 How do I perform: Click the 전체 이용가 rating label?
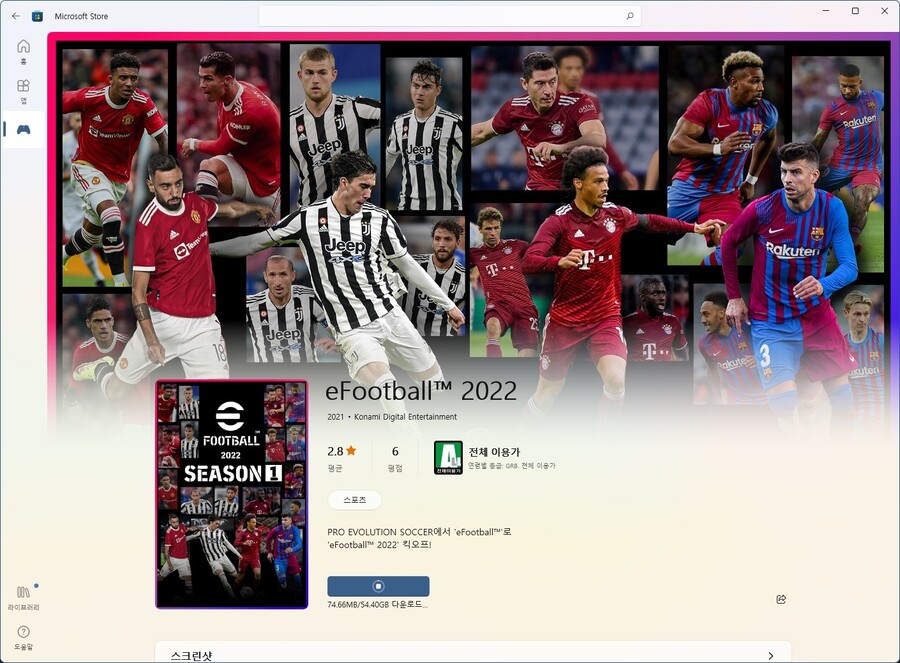[x=494, y=452]
